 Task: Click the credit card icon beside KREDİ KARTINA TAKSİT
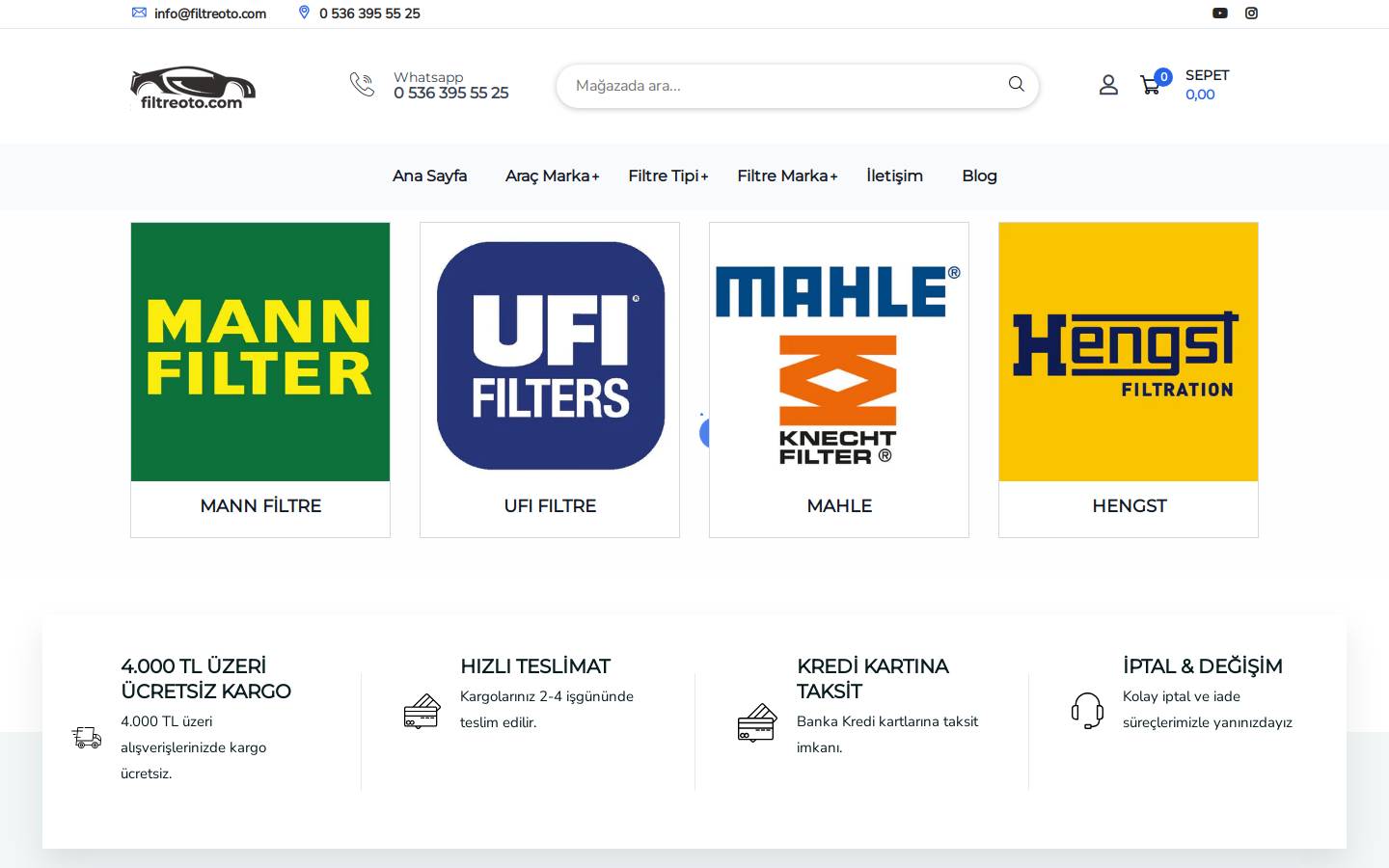coord(756,722)
